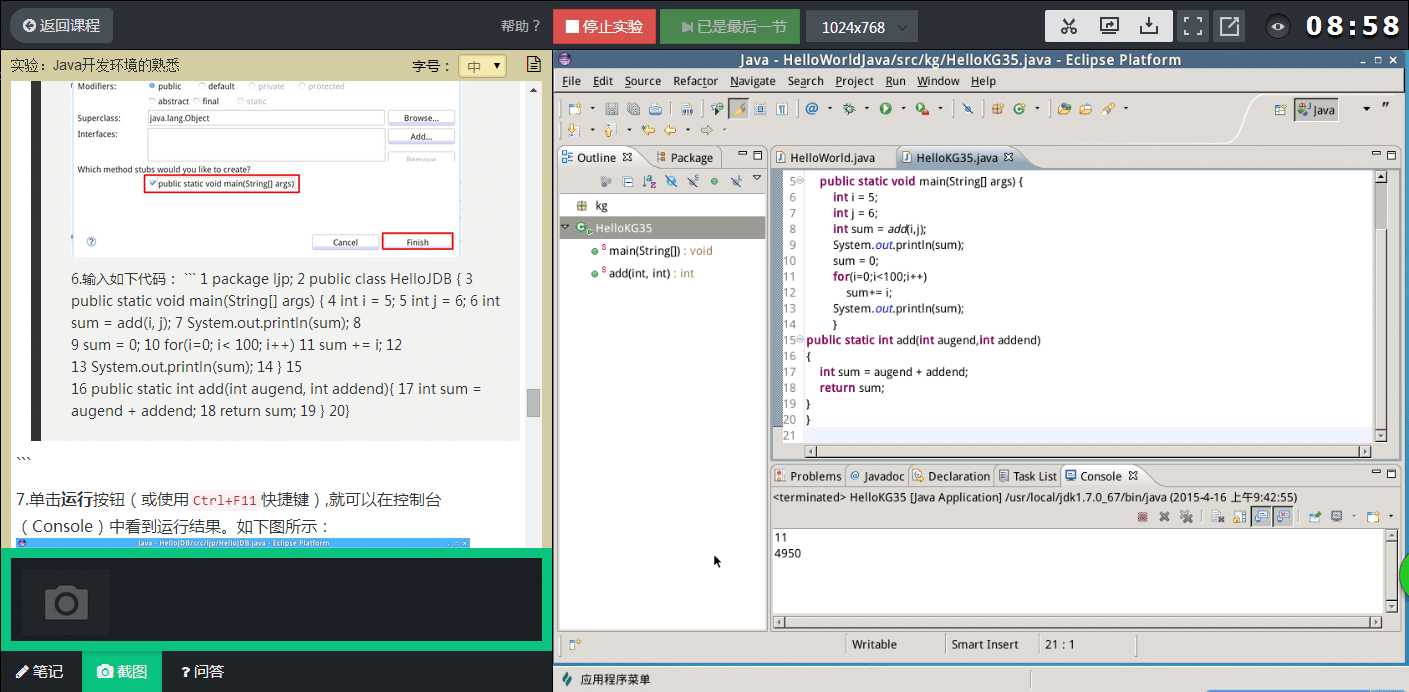Toggle Show Whitespace Characters pilcrow icon
Viewport: 1409px width, 692px height.
click(782, 109)
